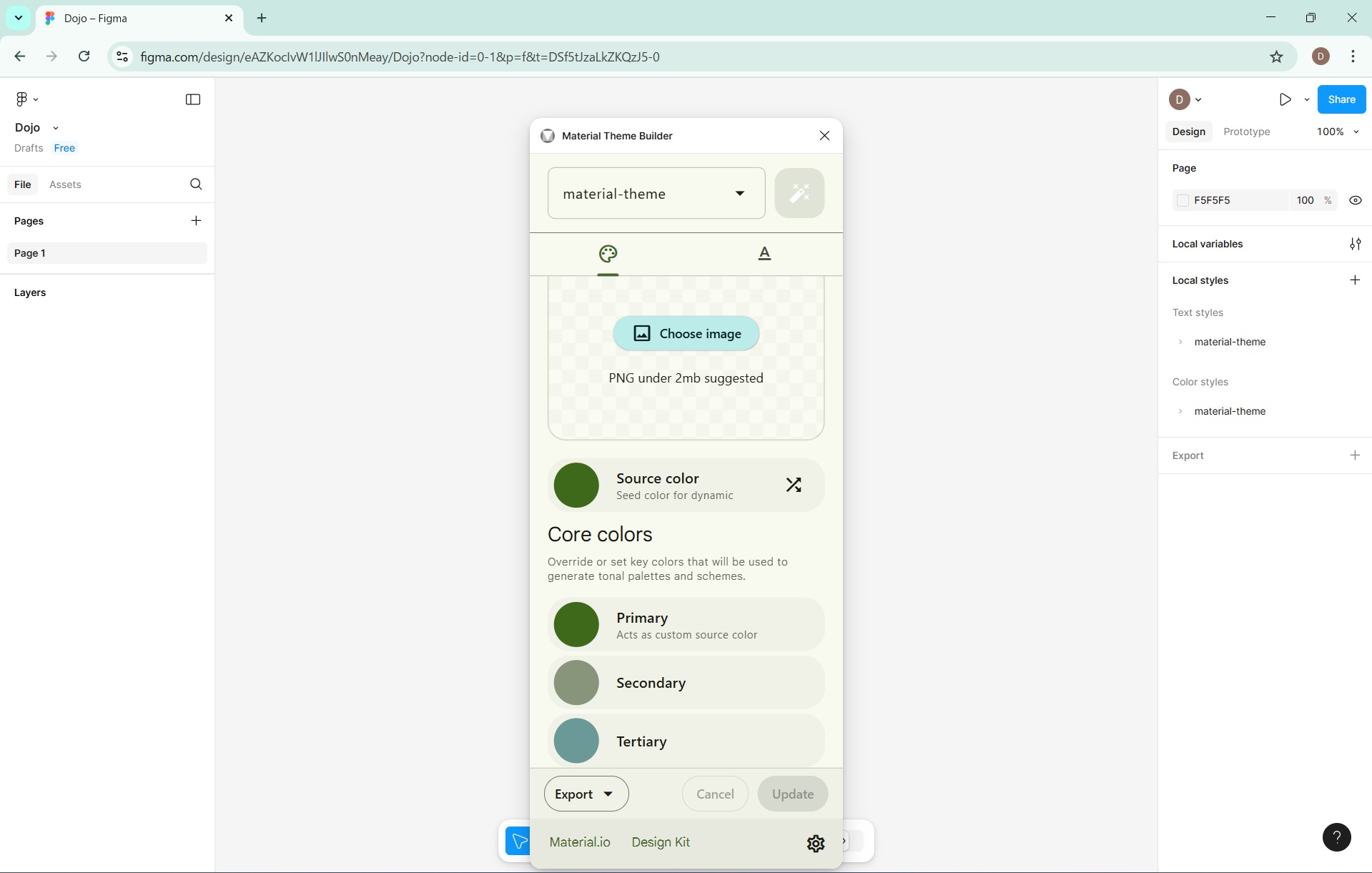The width and height of the screenshot is (1372, 873).
Task: Click the Drafts location label
Action: (29, 148)
